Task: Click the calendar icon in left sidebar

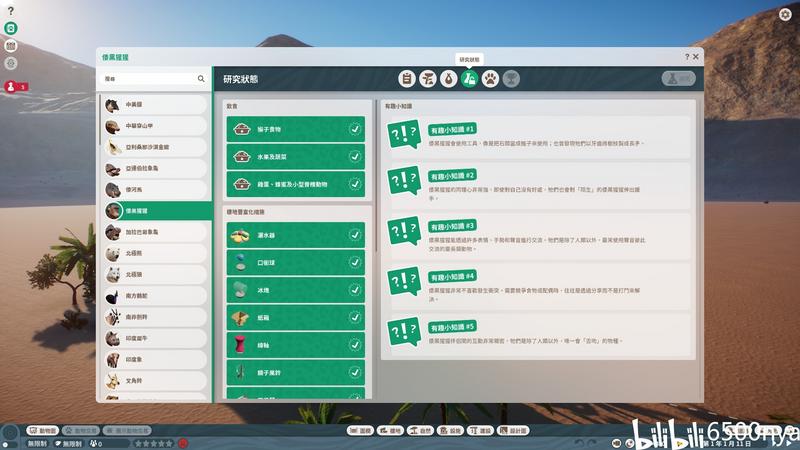Action: coord(11,46)
